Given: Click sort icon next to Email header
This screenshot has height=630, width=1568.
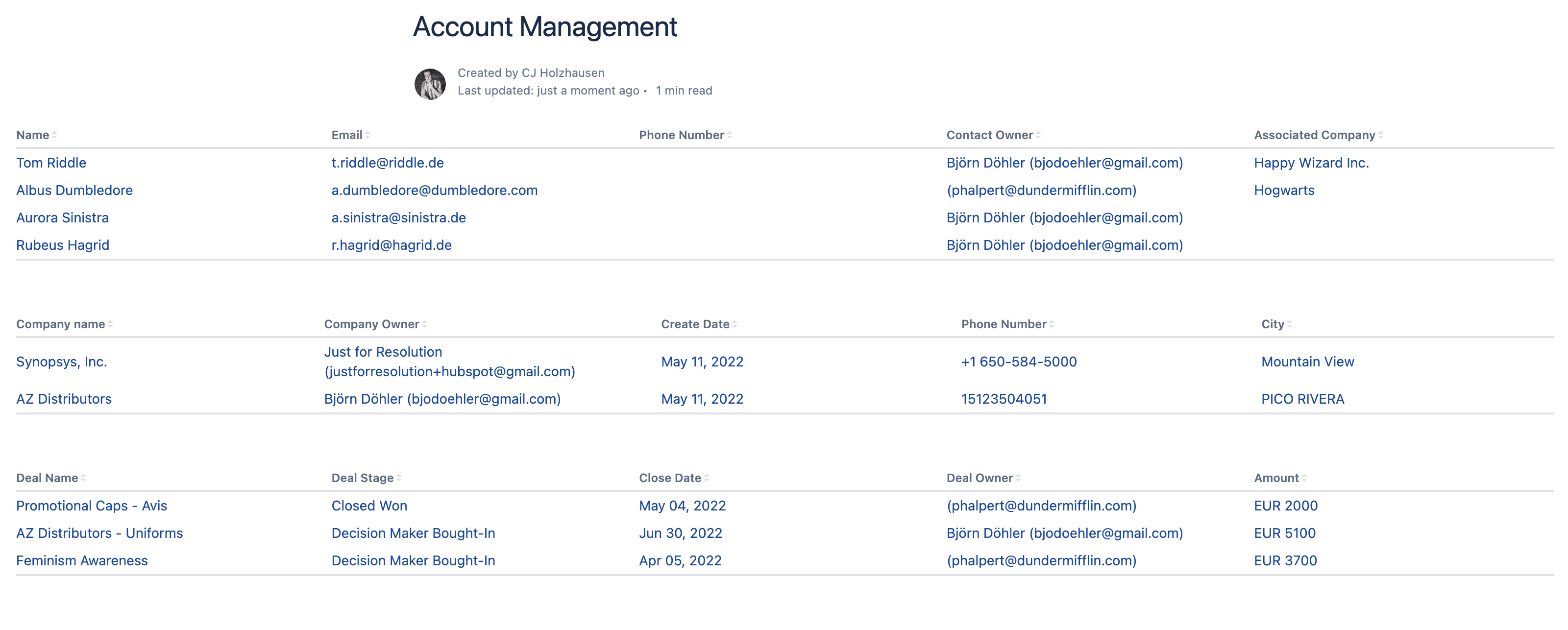Looking at the screenshot, I should (x=367, y=135).
